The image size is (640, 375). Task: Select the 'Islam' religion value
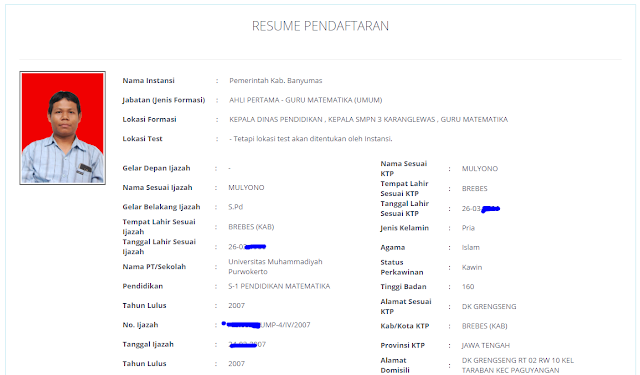[x=471, y=247]
